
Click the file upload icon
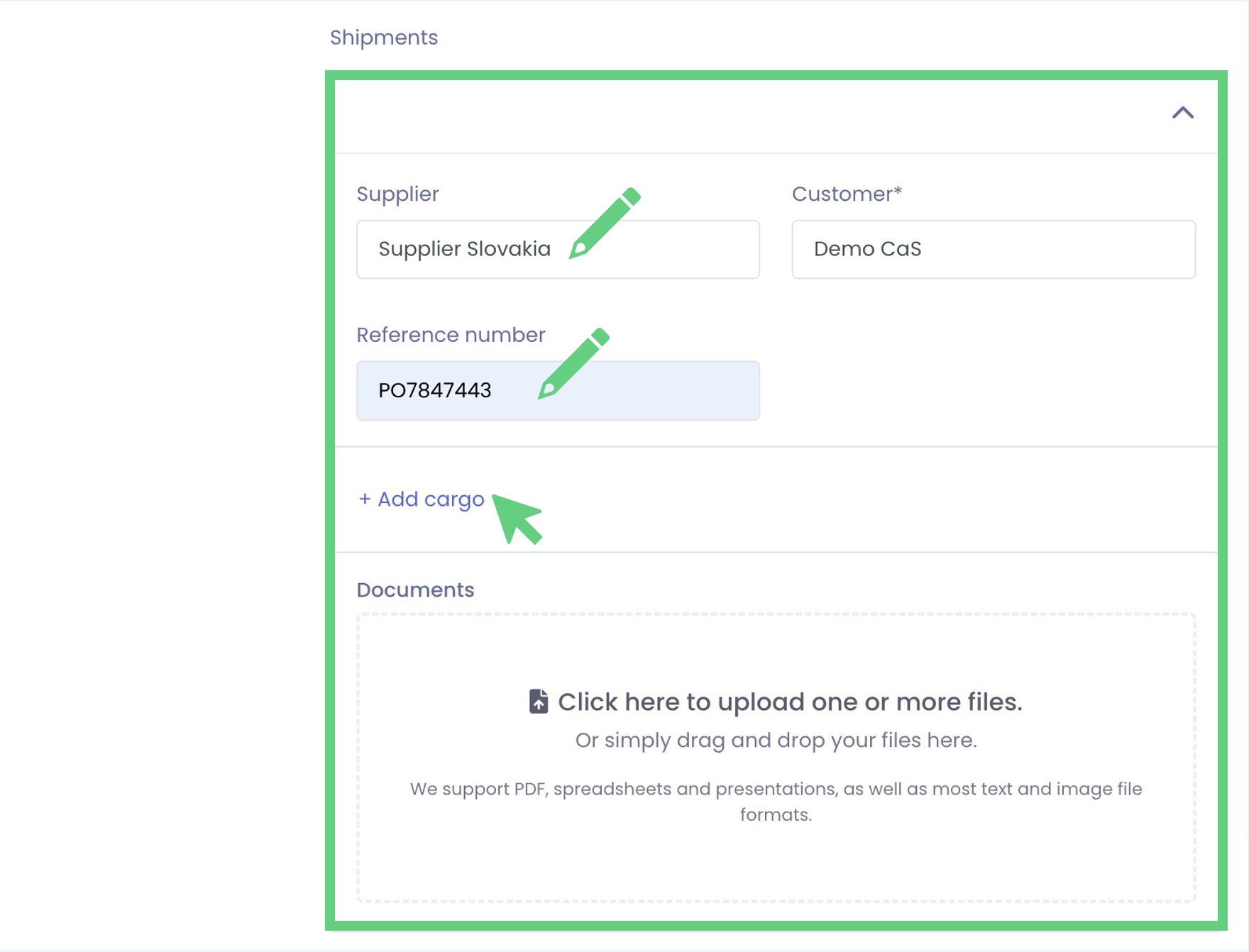[x=539, y=701]
